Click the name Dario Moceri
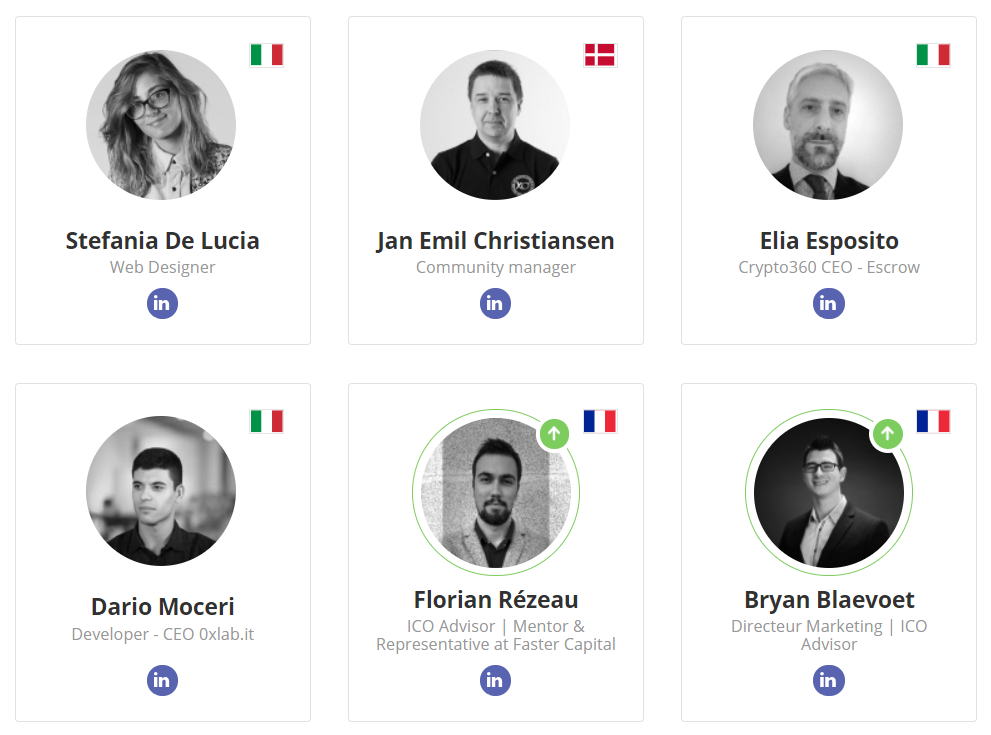The image size is (991, 735). pyautogui.click(x=162, y=607)
